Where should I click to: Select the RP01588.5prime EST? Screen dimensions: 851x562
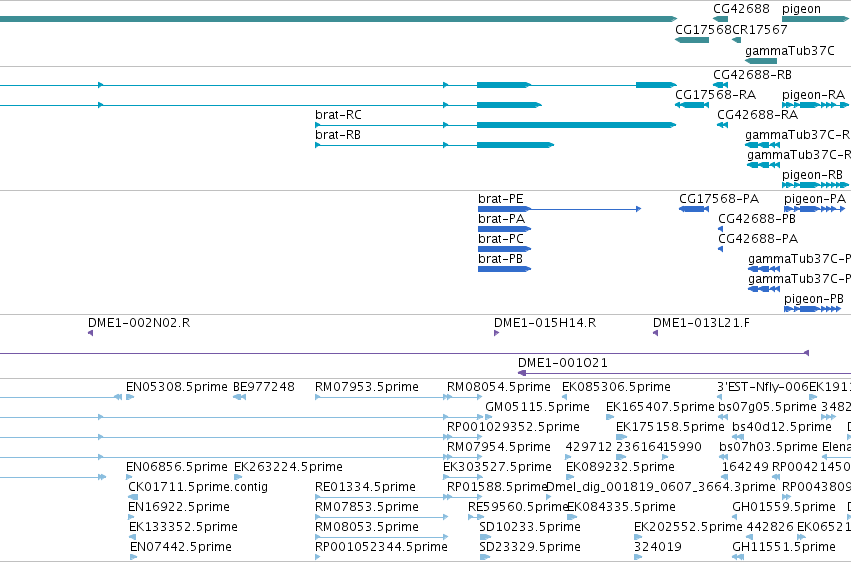pyautogui.click(x=464, y=498)
